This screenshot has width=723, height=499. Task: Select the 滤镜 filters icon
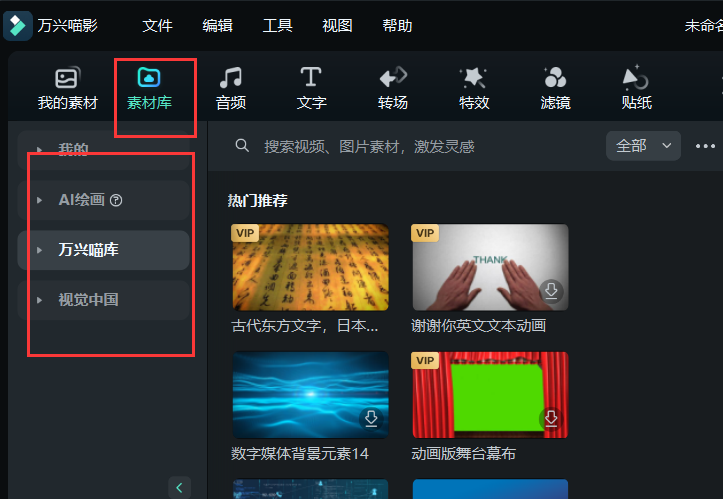[555, 77]
